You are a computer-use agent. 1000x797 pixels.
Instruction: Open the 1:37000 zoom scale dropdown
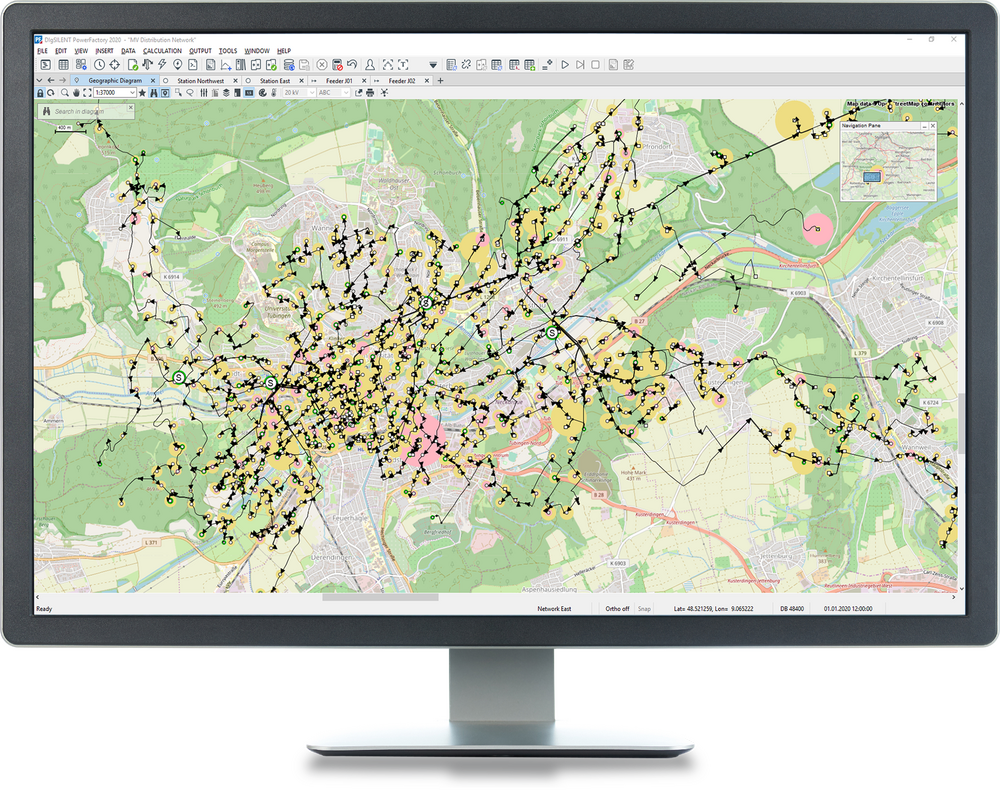132,93
